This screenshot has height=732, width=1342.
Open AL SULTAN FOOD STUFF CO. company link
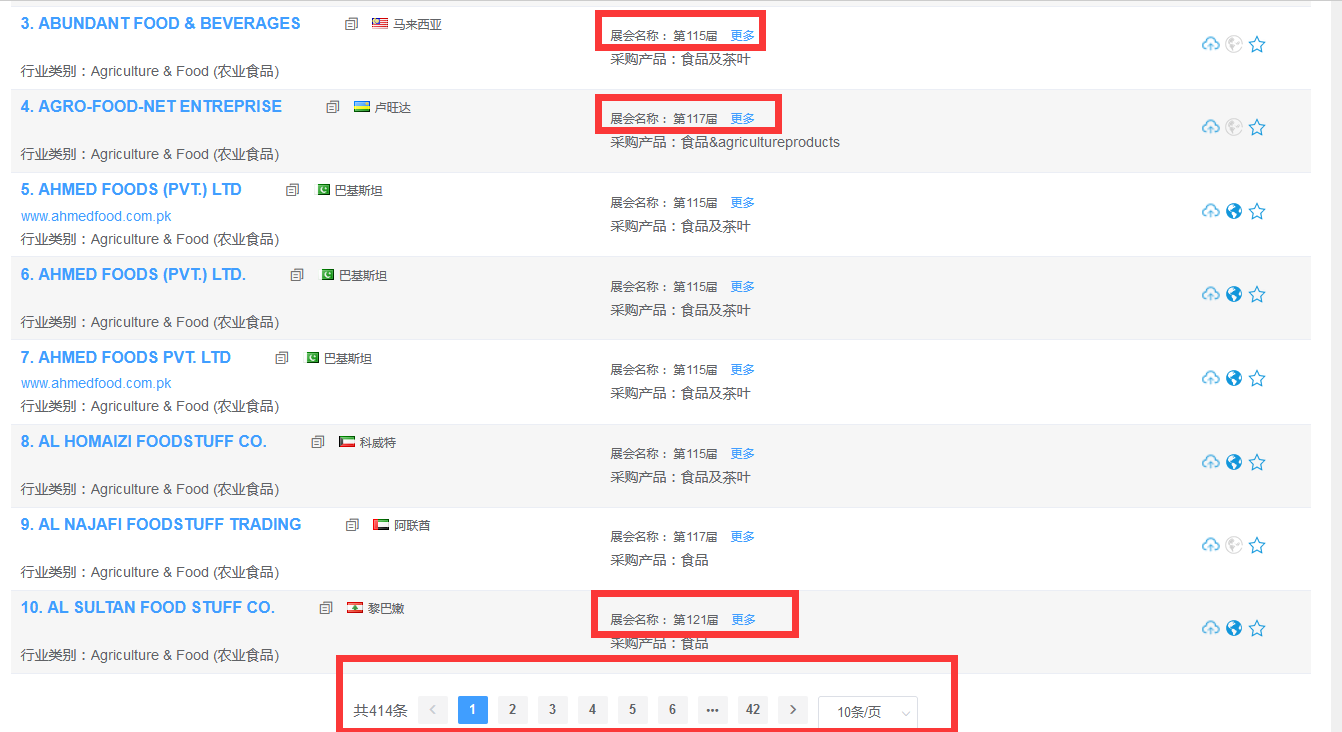tap(148, 607)
